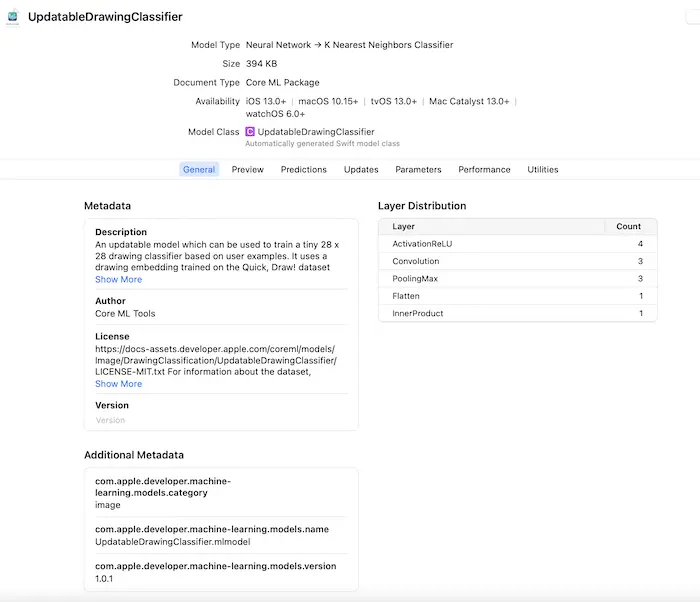Open the Predictions tab
This screenshot has height=602, width=700.
(304, 170)
